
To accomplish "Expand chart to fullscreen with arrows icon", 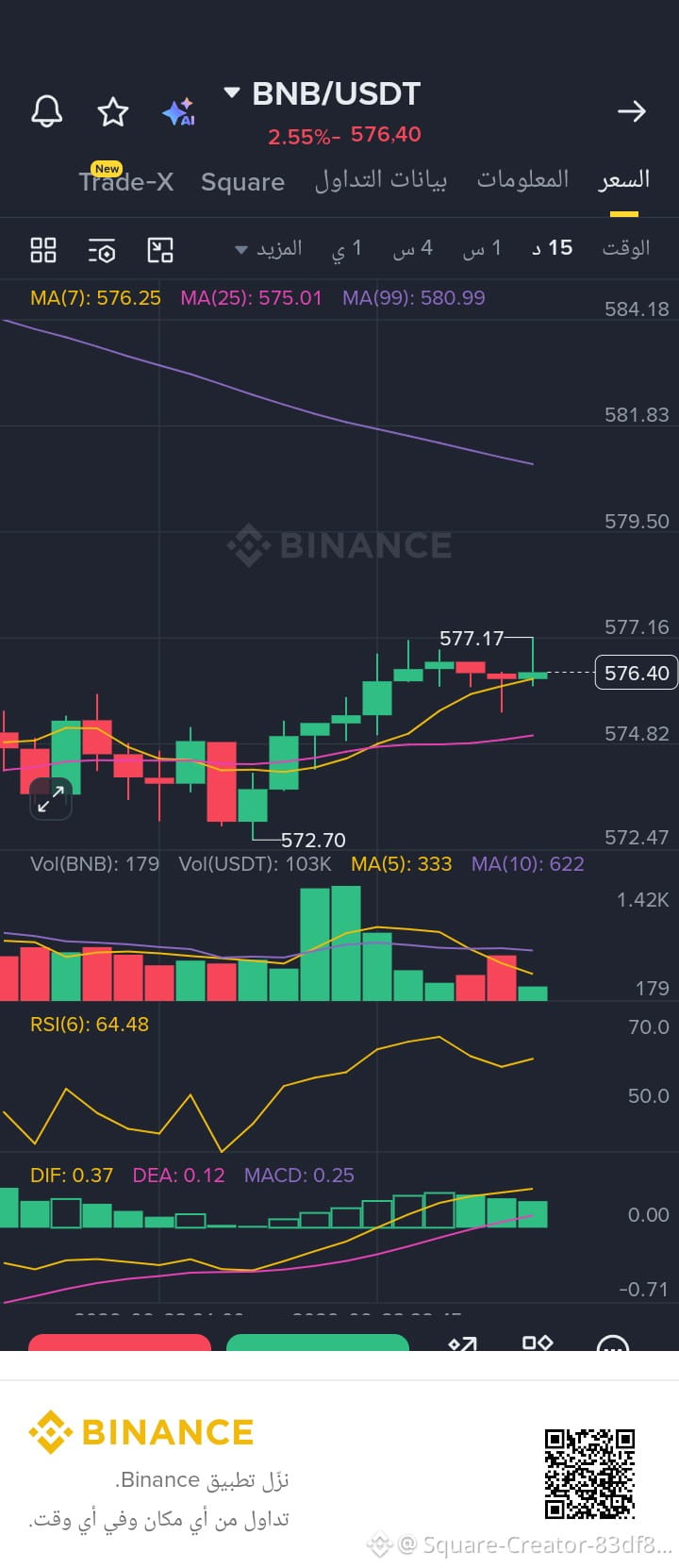I will click(x=51, y=799).
